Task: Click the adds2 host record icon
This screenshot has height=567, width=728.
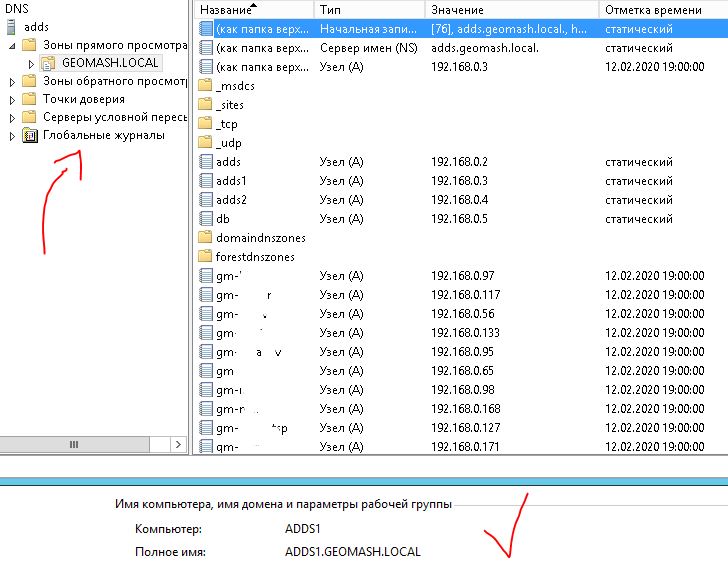Action: (x=206, y=200)
